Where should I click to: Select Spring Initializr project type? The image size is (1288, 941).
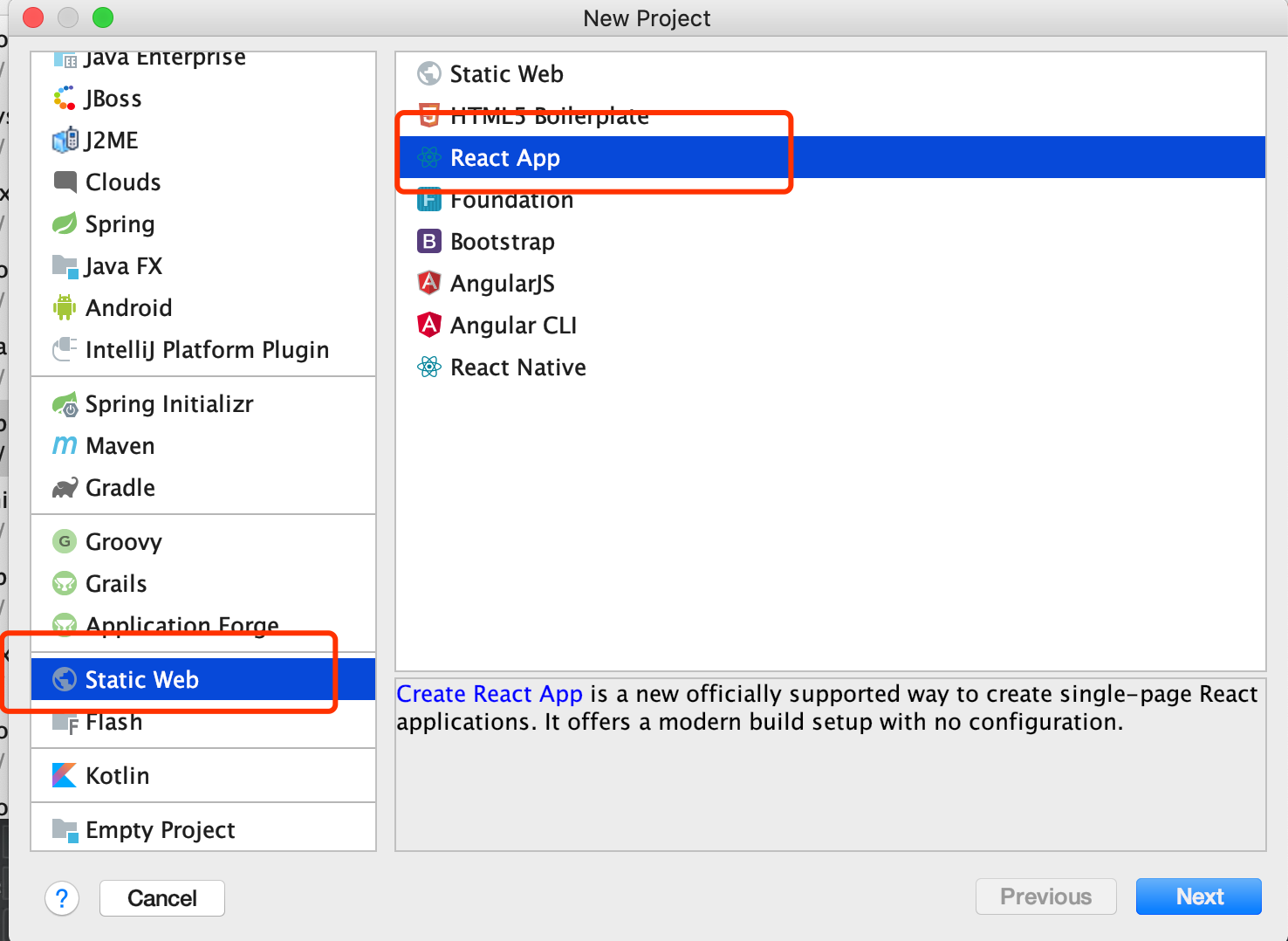168,404
